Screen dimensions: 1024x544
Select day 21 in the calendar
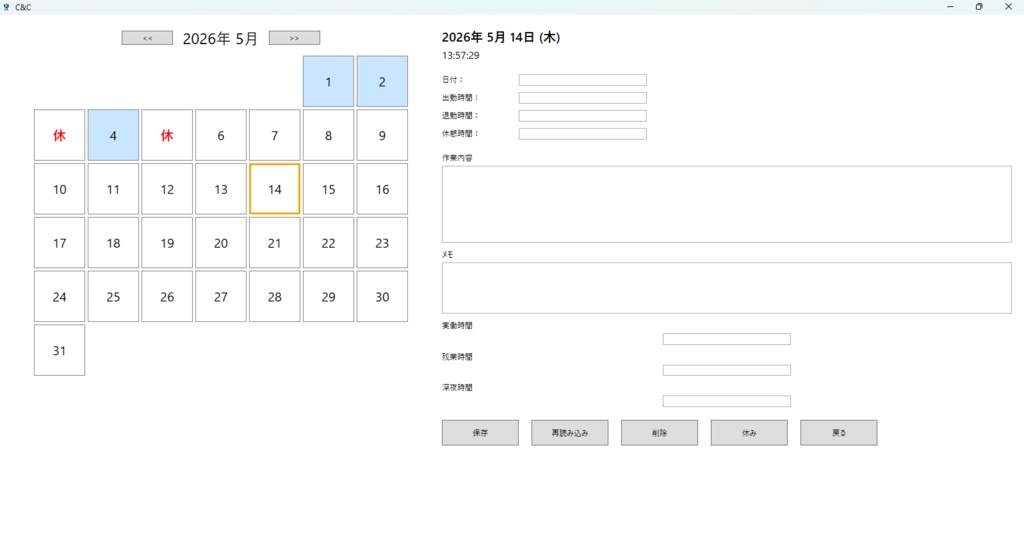click(274, 243)
